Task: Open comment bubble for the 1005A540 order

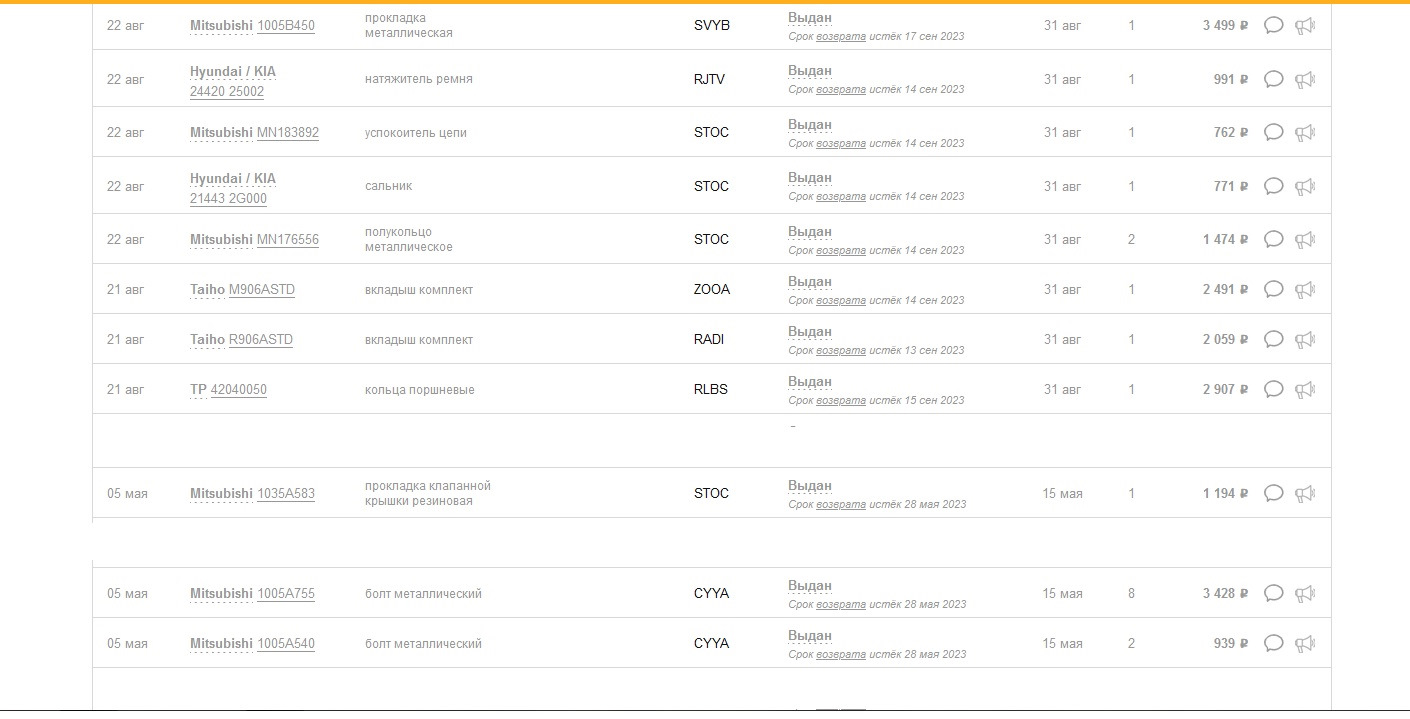Action: coord(1273,643)
